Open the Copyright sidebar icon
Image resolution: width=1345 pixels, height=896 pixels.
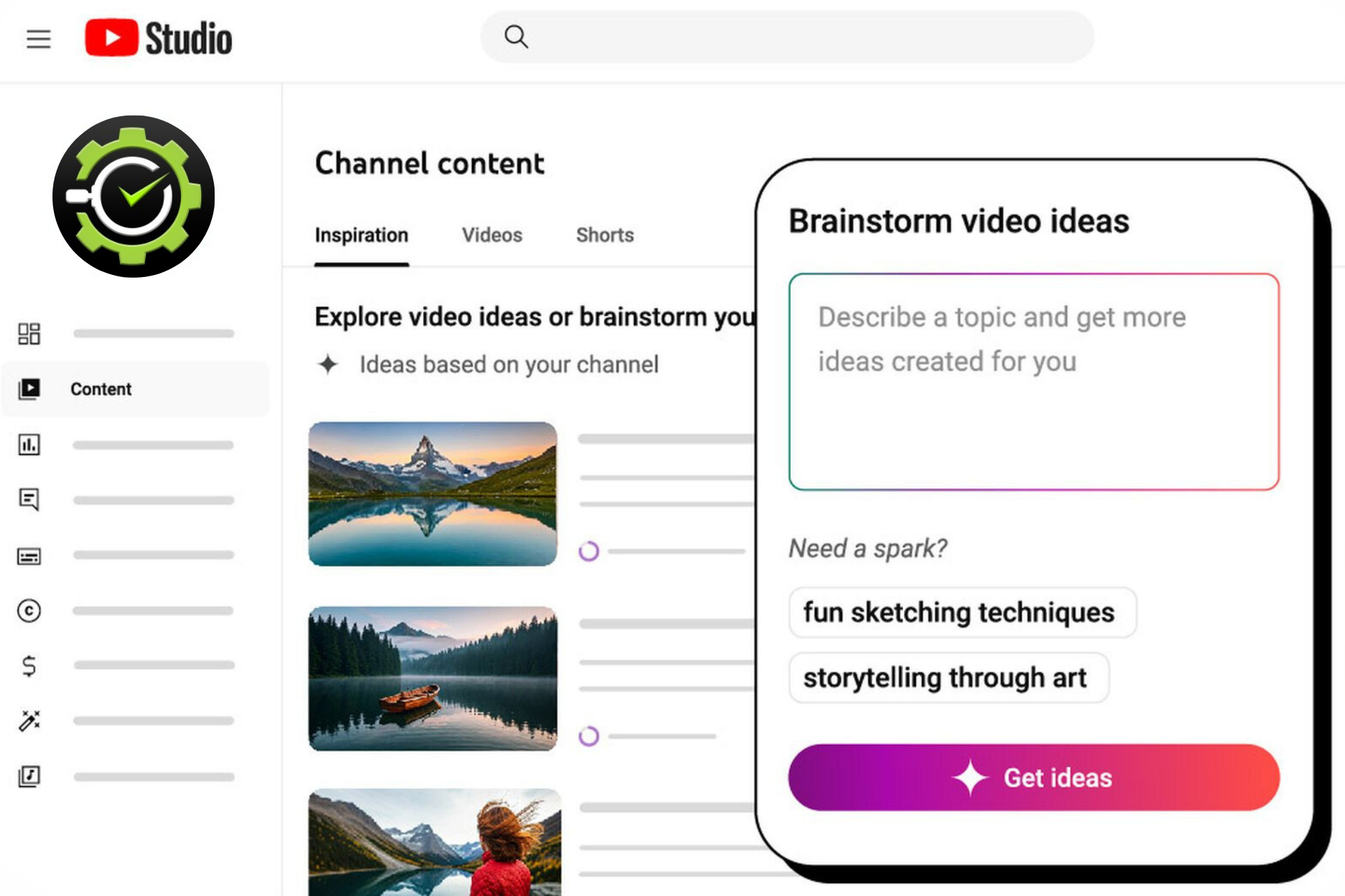click(29, 610)
